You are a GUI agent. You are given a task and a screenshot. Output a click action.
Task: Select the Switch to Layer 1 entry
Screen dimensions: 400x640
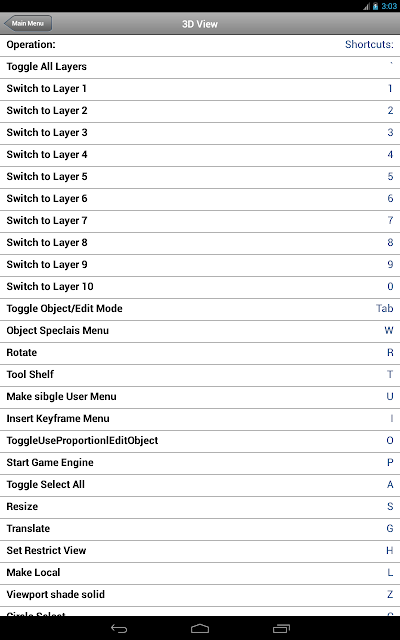200,89
